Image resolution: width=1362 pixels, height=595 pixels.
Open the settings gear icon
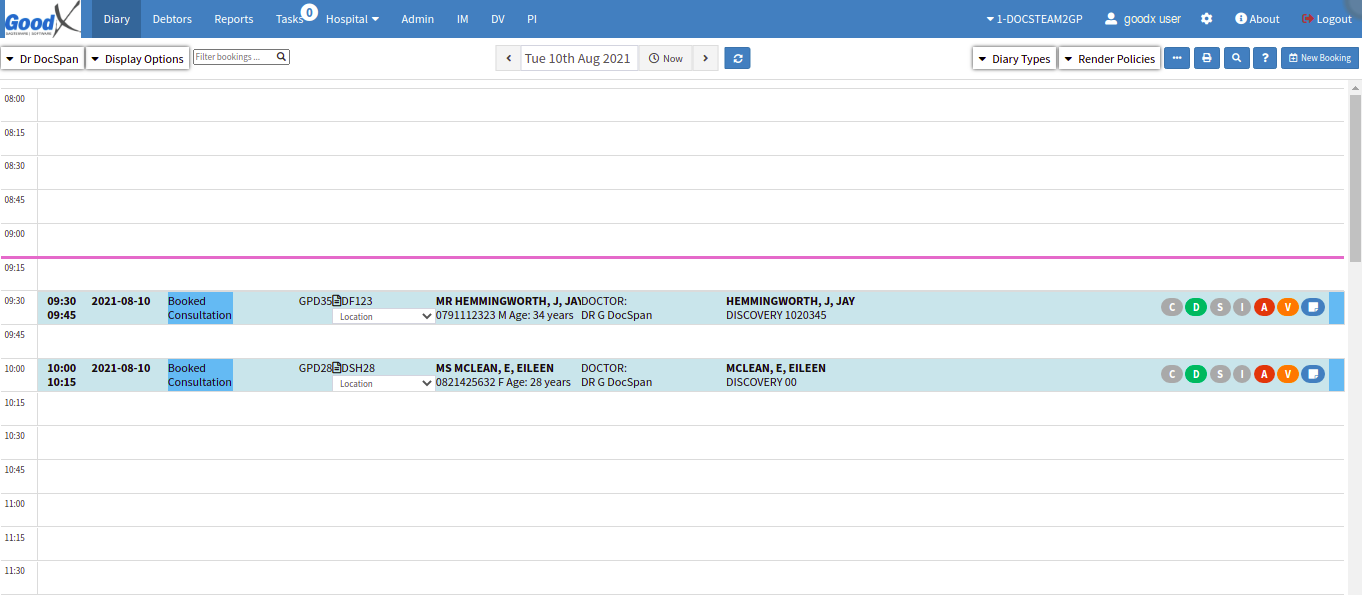tap(1207, 19)
